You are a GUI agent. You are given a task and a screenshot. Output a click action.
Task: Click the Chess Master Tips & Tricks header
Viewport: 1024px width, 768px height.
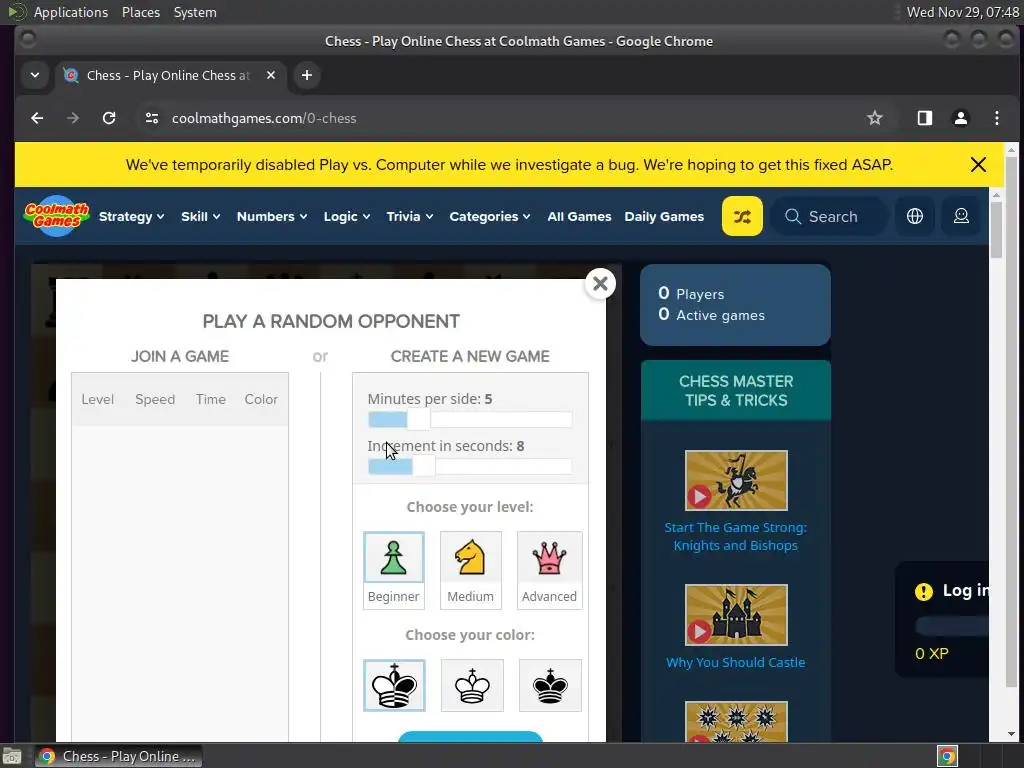pos(735,391)
